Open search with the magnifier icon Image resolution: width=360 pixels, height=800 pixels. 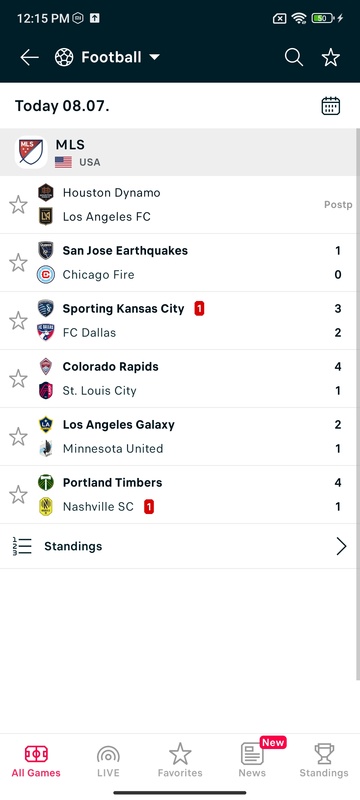click(294, 58)
